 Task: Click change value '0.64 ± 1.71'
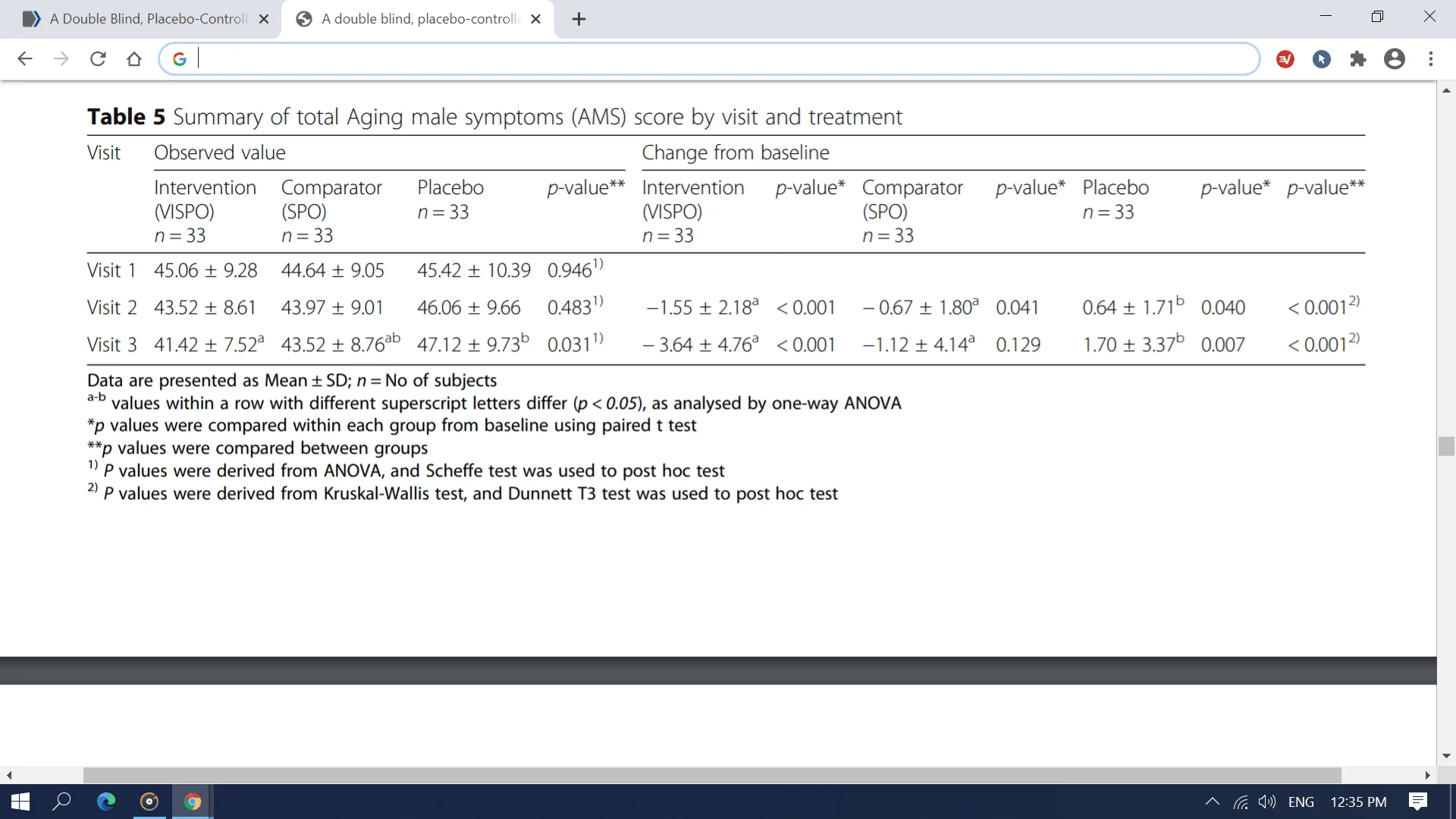click(x=1133, y=307)
